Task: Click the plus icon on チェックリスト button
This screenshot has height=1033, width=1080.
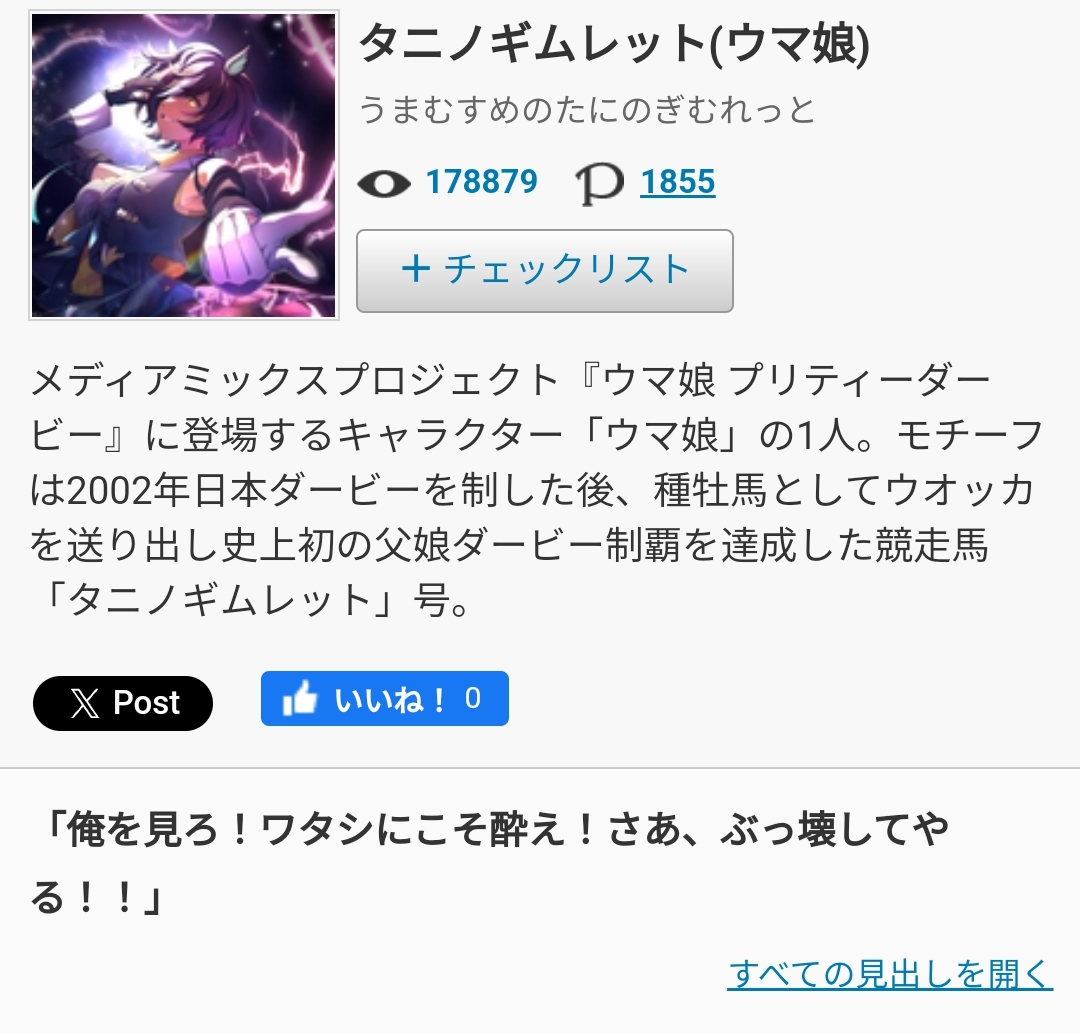Action: coord(416,269)
